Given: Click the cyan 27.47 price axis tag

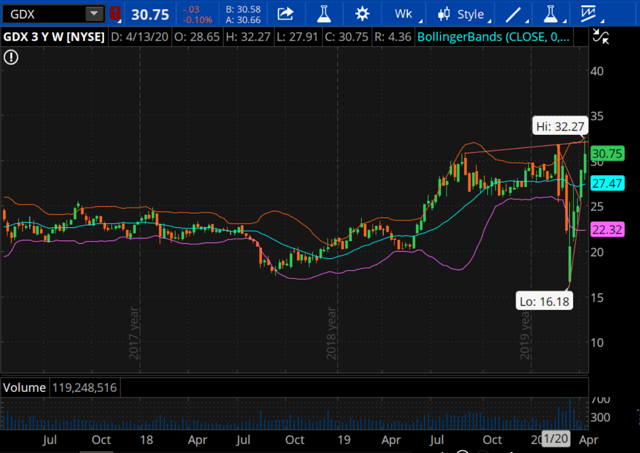Looking at the screenshot, I should click(x=607, y=183).
